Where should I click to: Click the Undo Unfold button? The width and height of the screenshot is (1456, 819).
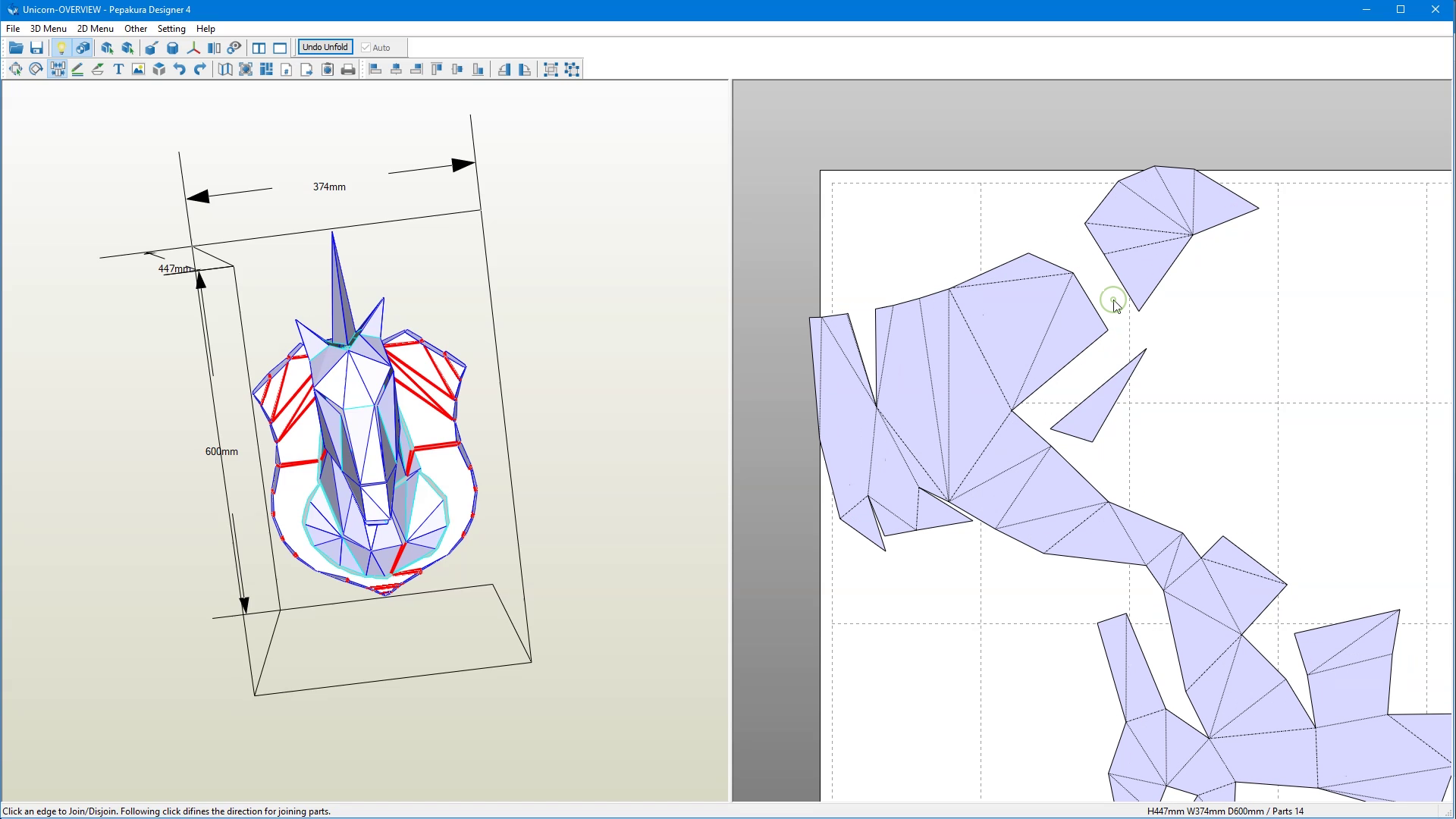[x=323, y=46]
